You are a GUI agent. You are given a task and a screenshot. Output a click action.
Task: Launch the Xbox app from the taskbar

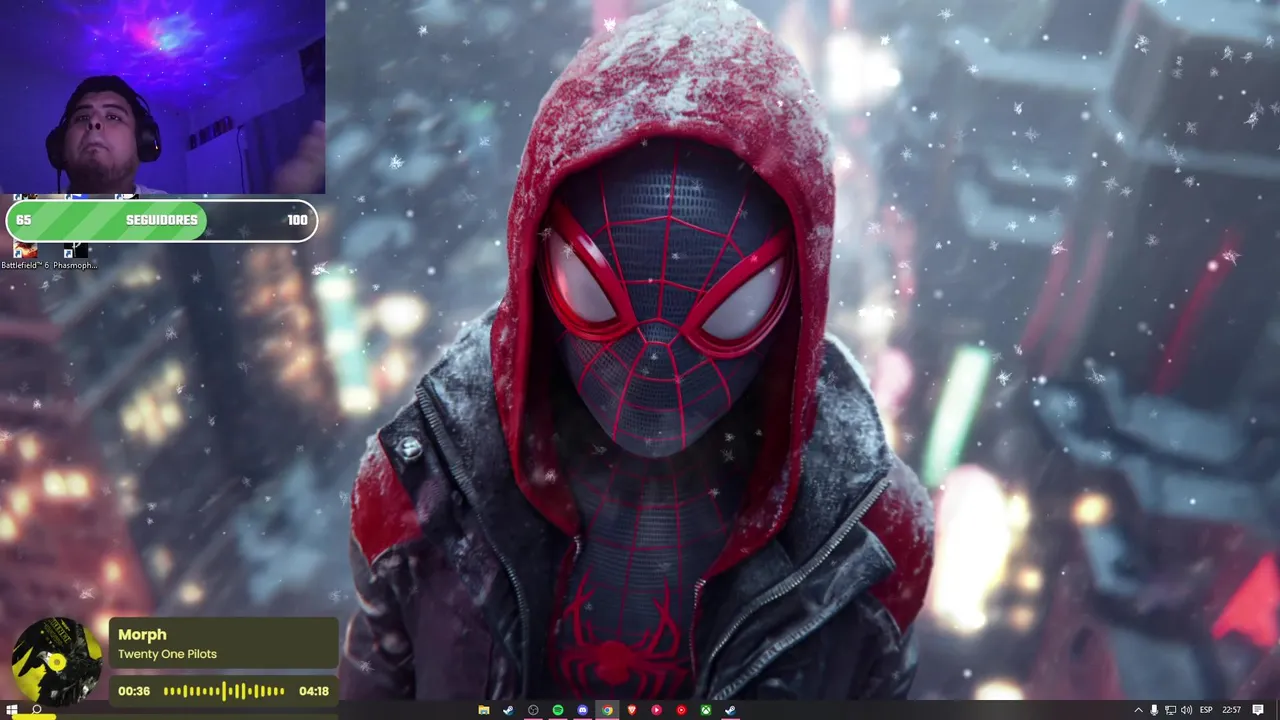[x=706, y=710]
